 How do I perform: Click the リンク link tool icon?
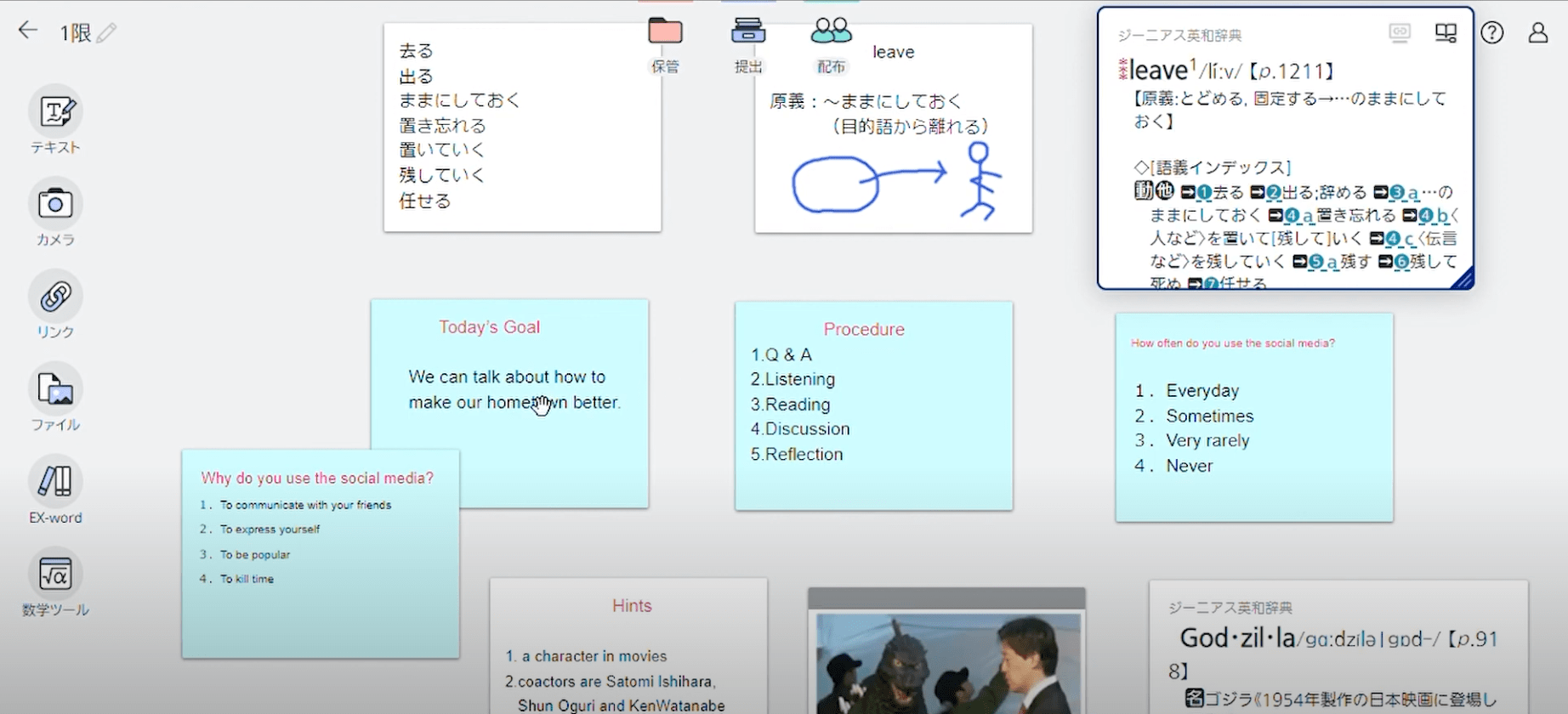click(x=55, y=297)
